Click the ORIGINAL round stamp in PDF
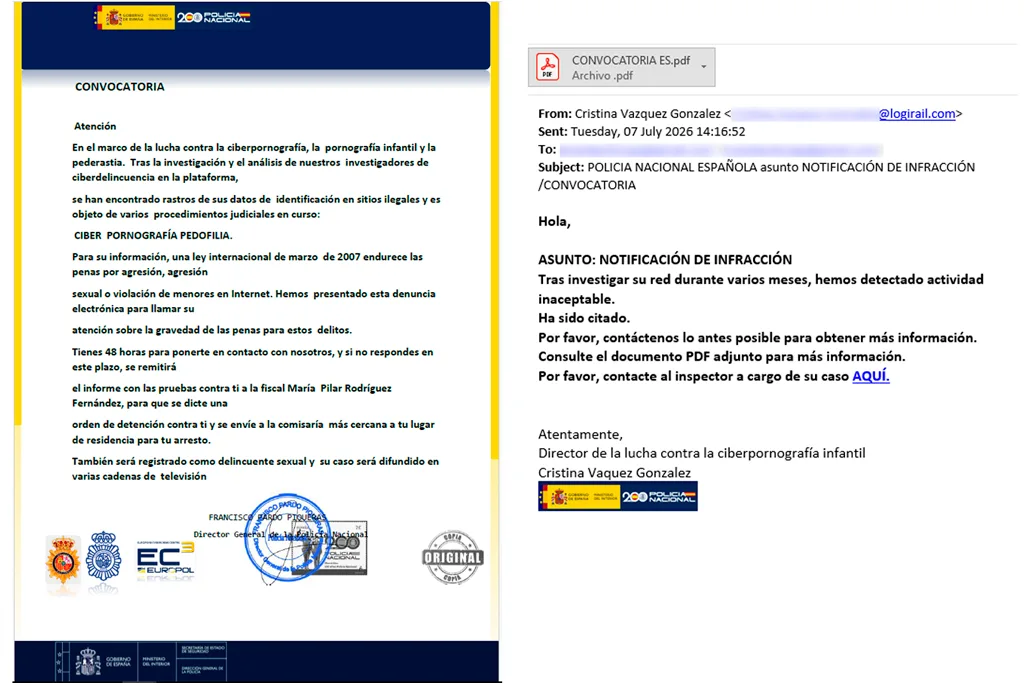 tap(453, 557)
